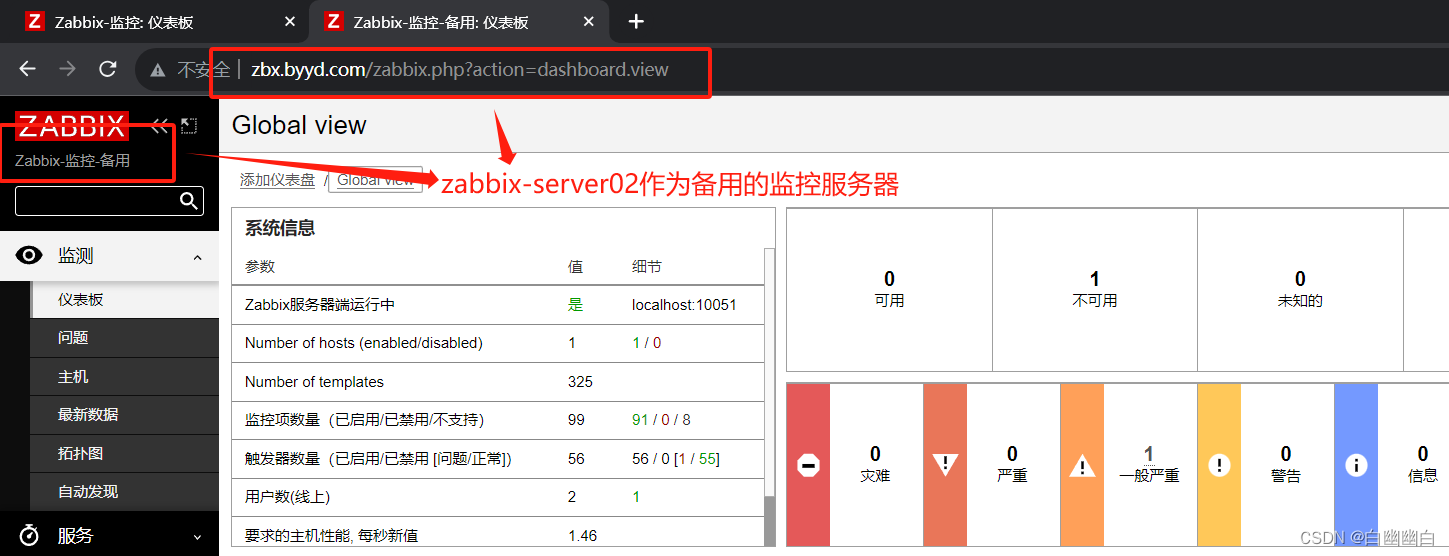Click the 警告 severity exclamation icon
Image resolution: width=1449 pixels, height=556 pixels.
(x=1219, y=465)
